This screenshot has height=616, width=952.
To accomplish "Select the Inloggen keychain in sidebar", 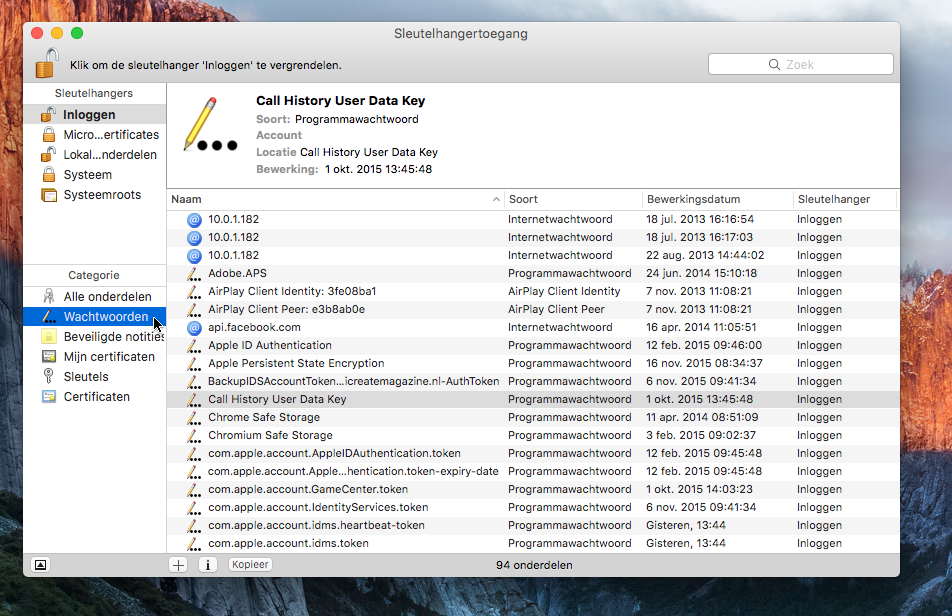I will pos(89,115).
